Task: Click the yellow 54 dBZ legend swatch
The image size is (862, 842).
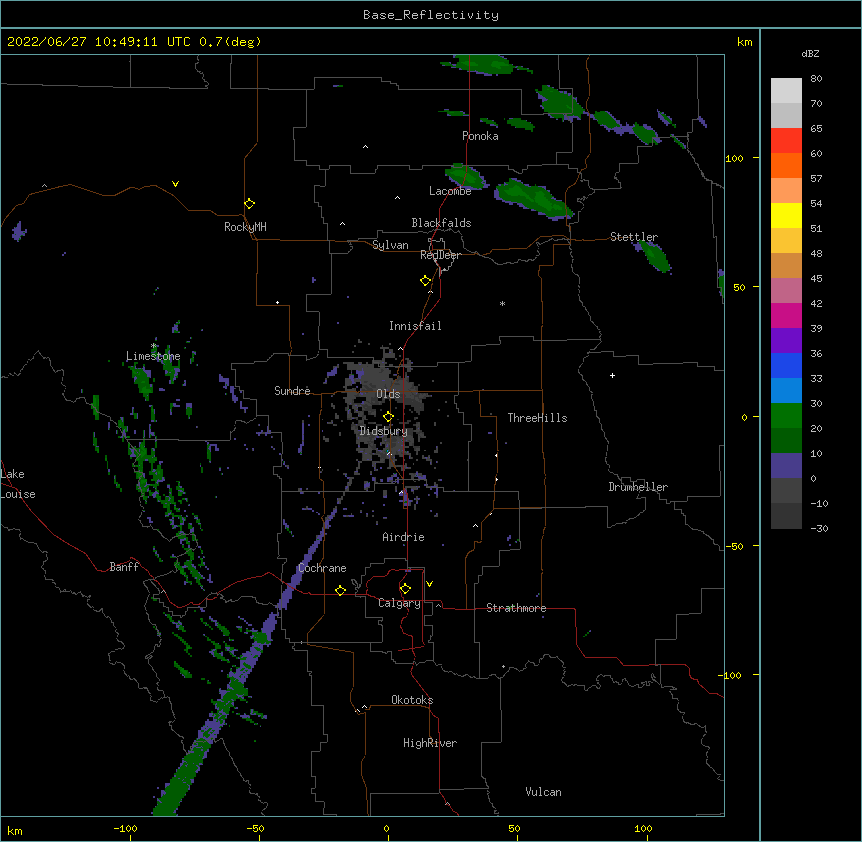Action: (x=786, y=215)
